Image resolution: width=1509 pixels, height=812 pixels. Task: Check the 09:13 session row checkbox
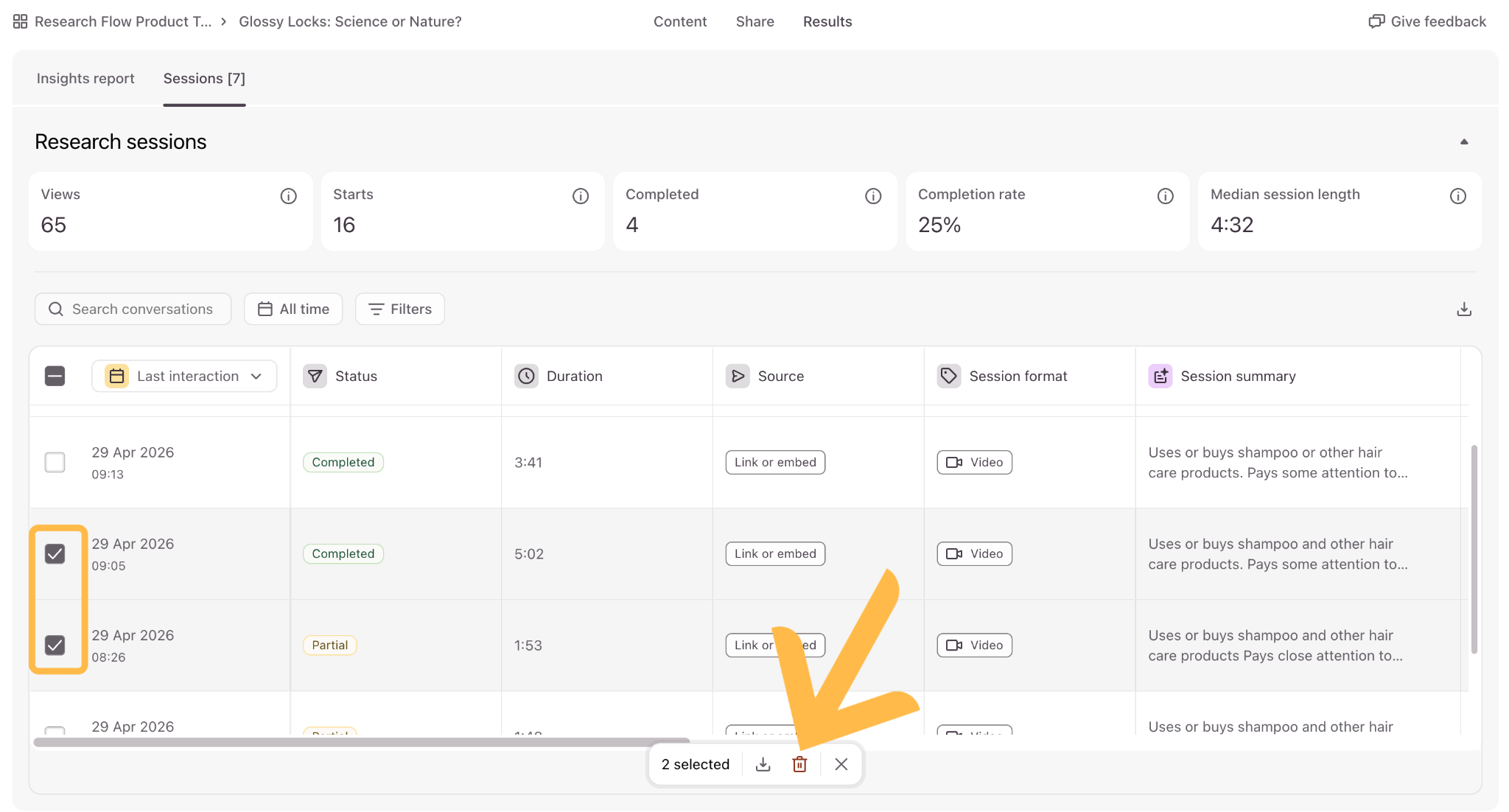[x=55, y=462]
